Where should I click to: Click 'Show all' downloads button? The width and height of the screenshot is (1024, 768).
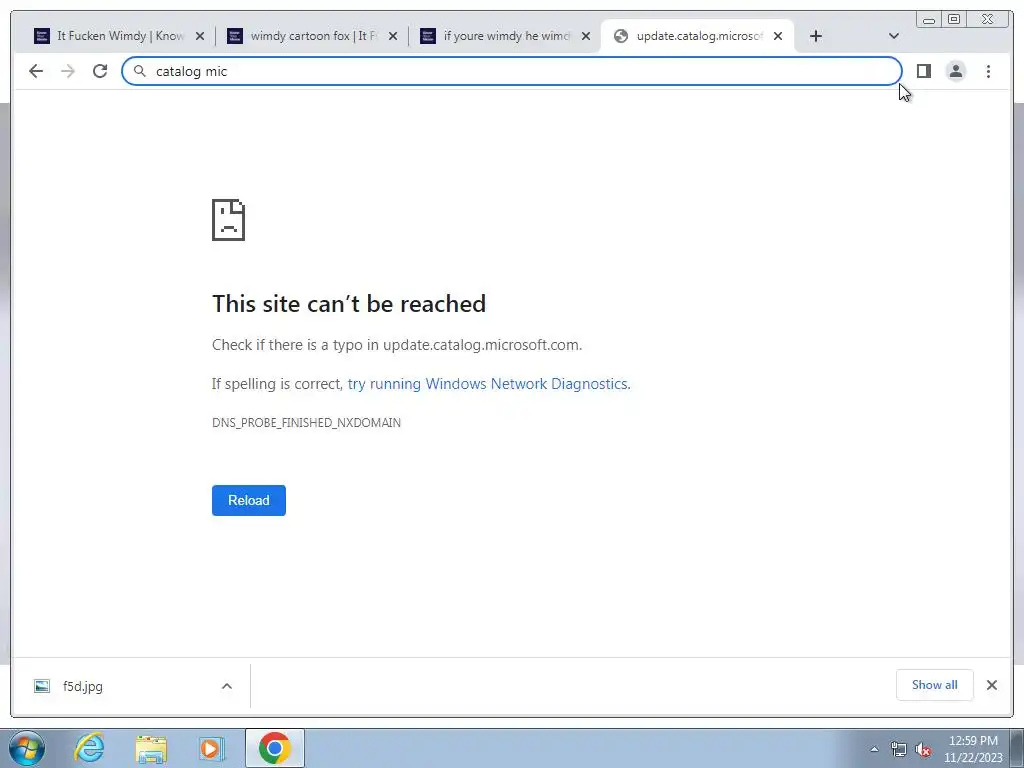[935, 685]
